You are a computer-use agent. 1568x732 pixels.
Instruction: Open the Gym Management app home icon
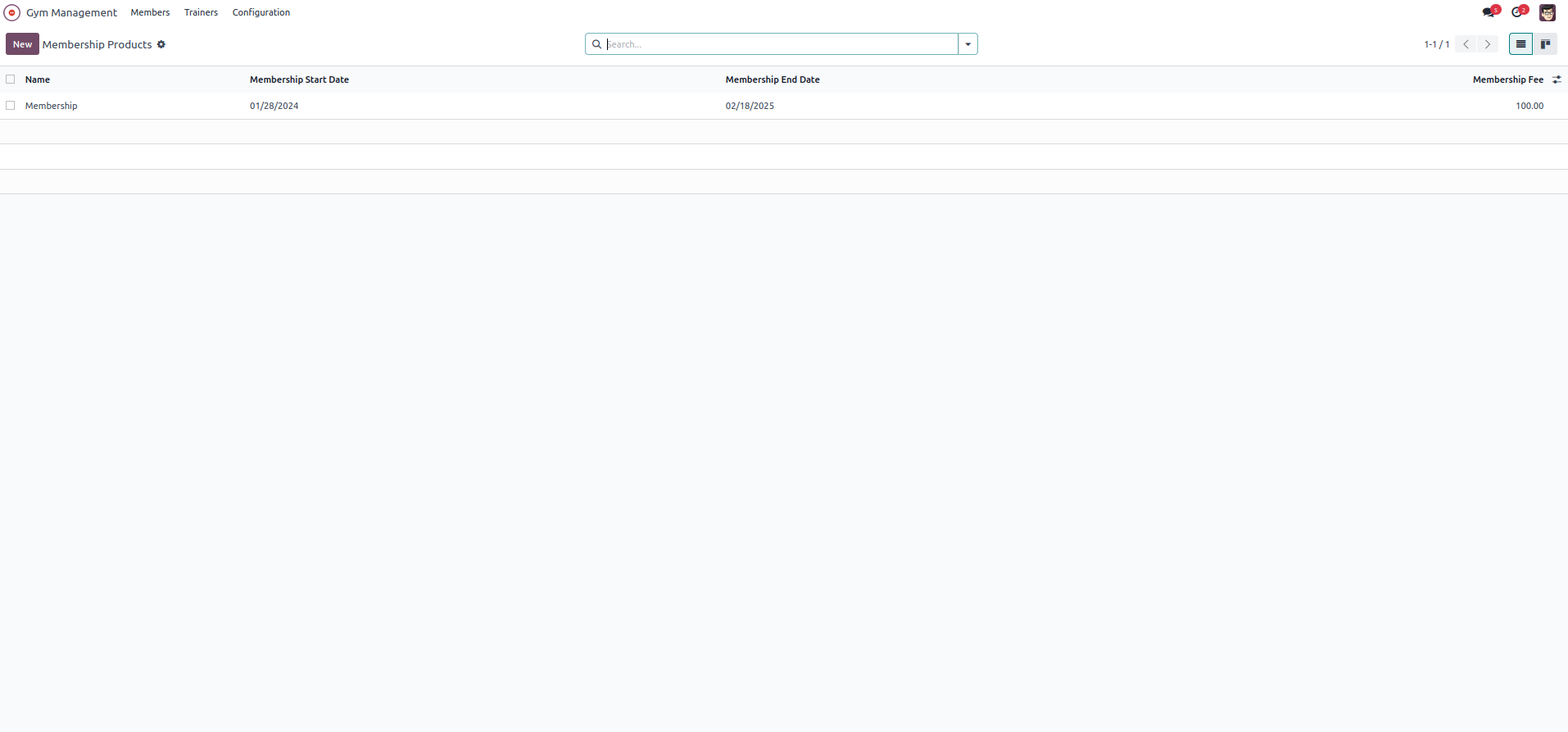pos(11,12)
